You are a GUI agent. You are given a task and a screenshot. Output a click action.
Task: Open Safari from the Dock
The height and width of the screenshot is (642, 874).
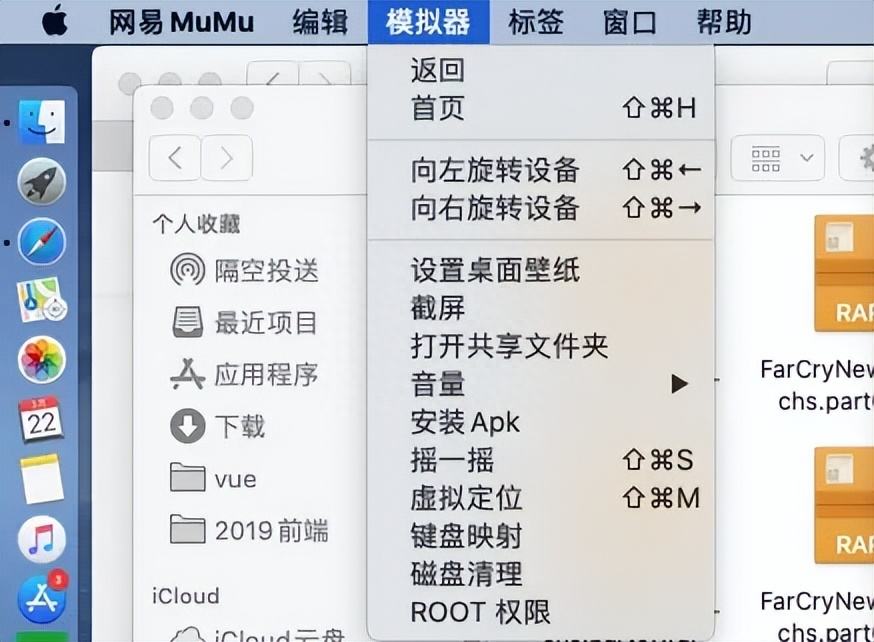pyautogui.click(x=42, y=242)
